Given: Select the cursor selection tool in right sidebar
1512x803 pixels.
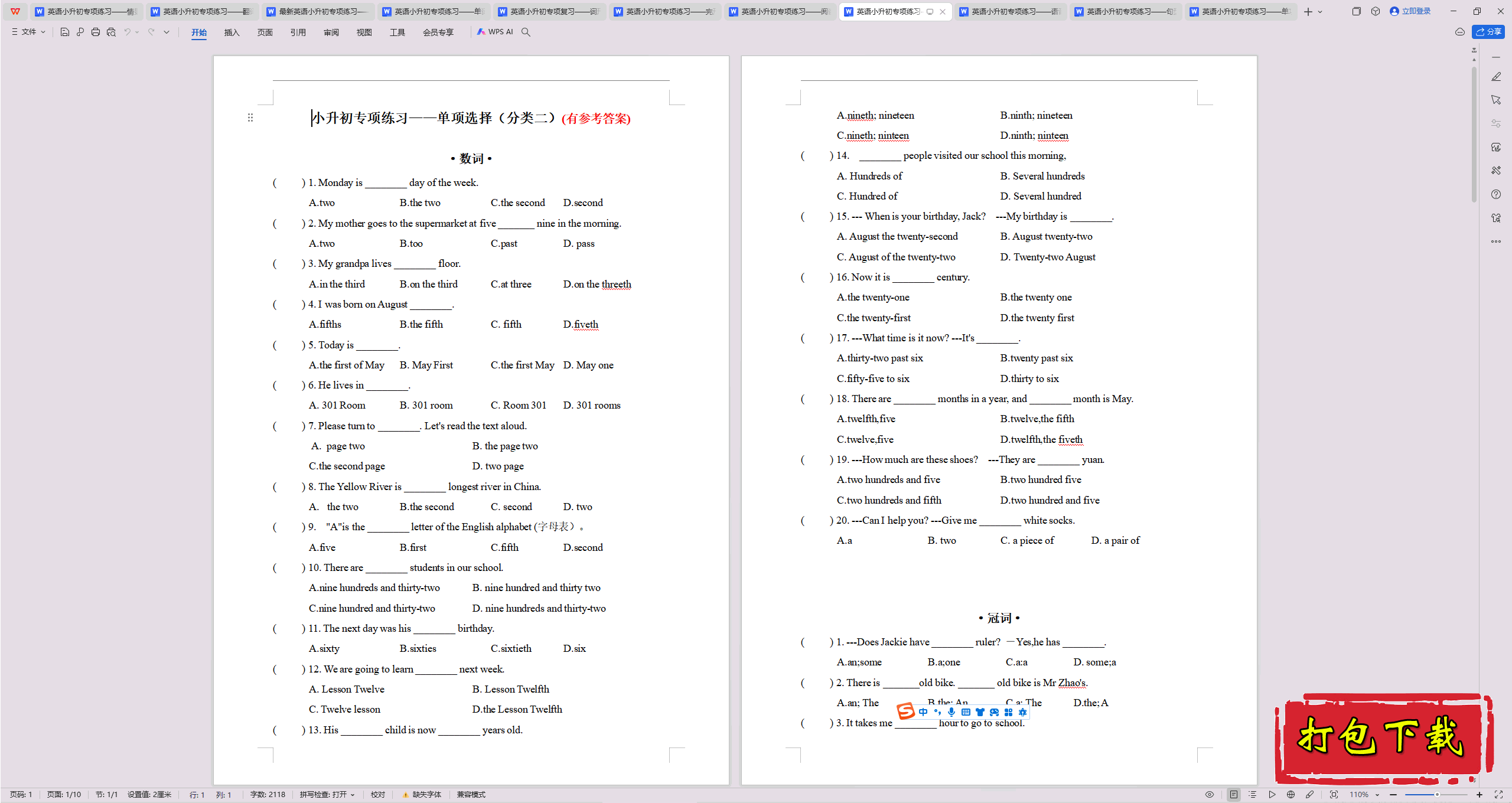Looking at the screenshot, I should tap(1496, 100).
